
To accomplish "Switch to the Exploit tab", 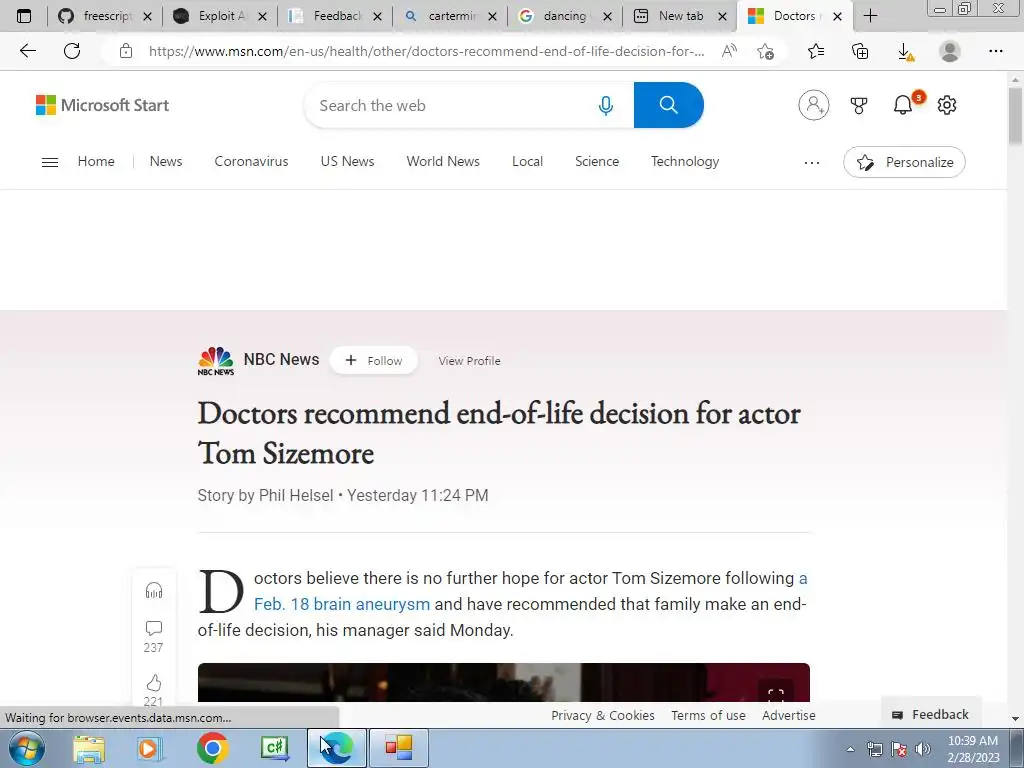I will click(219, 16).
